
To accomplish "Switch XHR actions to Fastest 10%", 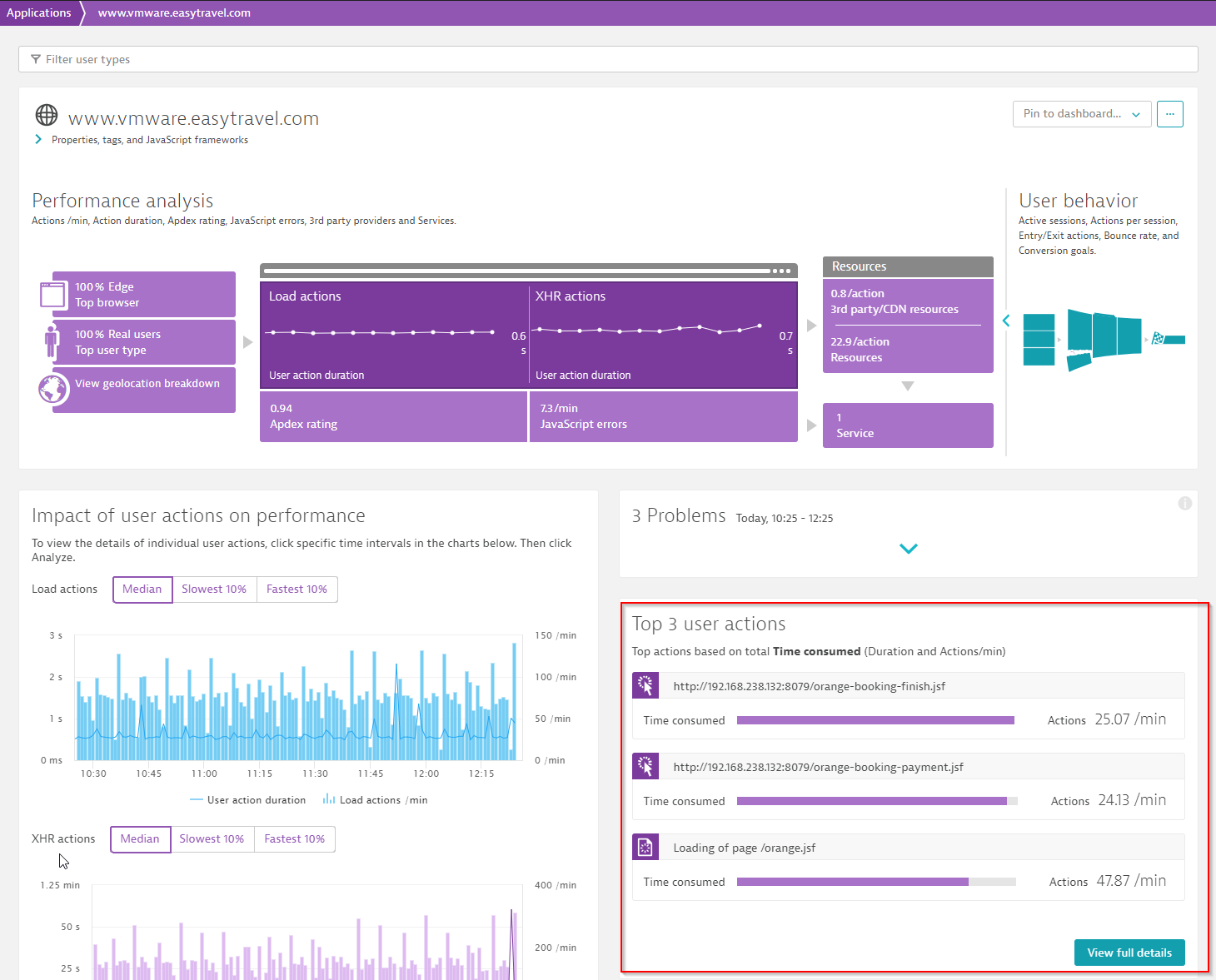I will (294, 839).
